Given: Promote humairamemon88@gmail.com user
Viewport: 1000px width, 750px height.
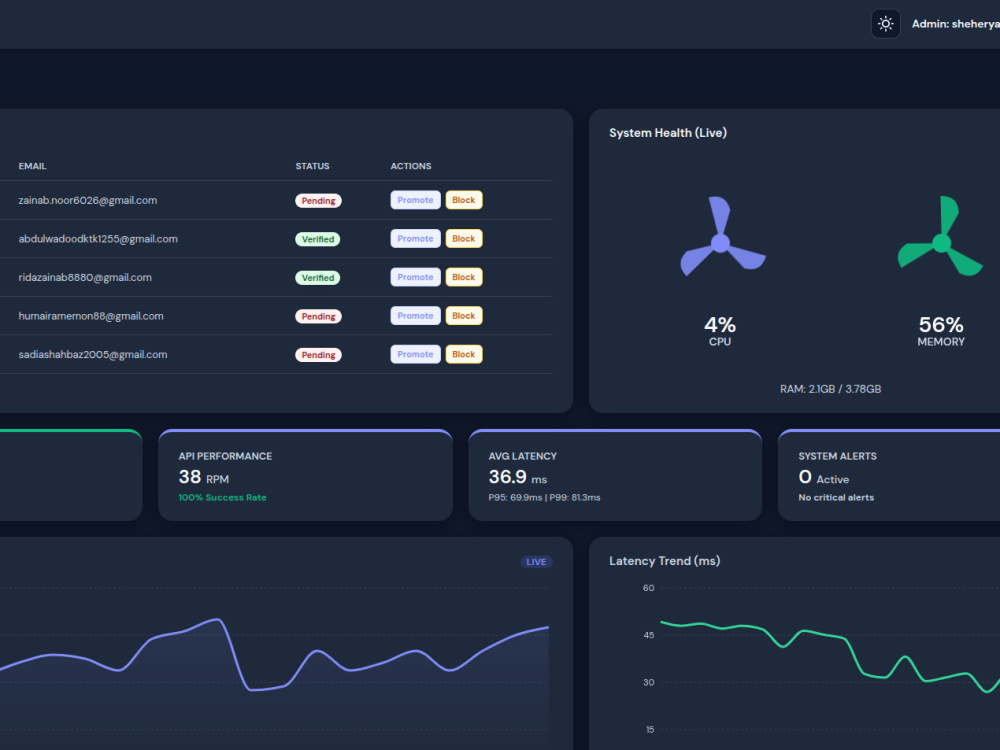Looking at the screenshot, I should (x=415, y=316).
